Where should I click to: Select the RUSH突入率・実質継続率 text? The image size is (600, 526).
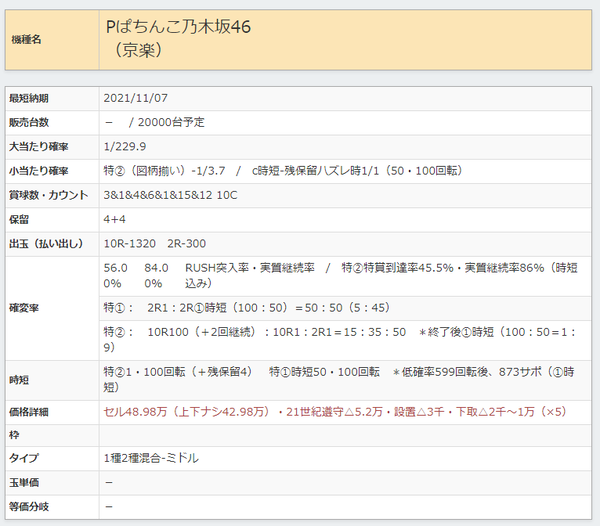coord(249,268)
